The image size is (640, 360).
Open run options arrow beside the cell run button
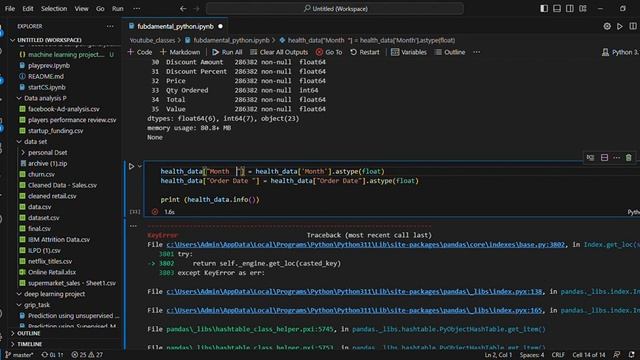click(140, 167)
